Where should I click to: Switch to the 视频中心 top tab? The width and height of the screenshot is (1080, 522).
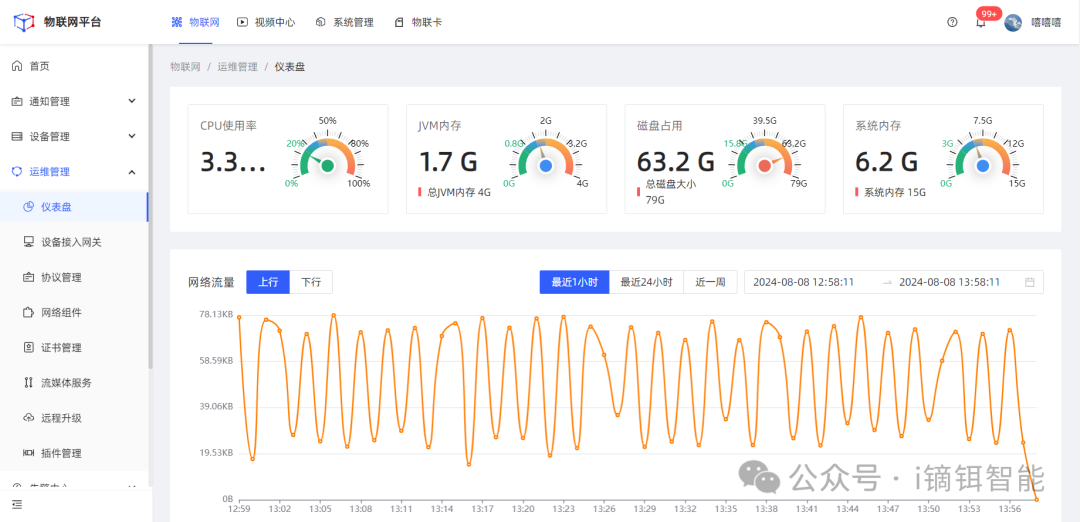pyautogui.click(x=266, y=22)
